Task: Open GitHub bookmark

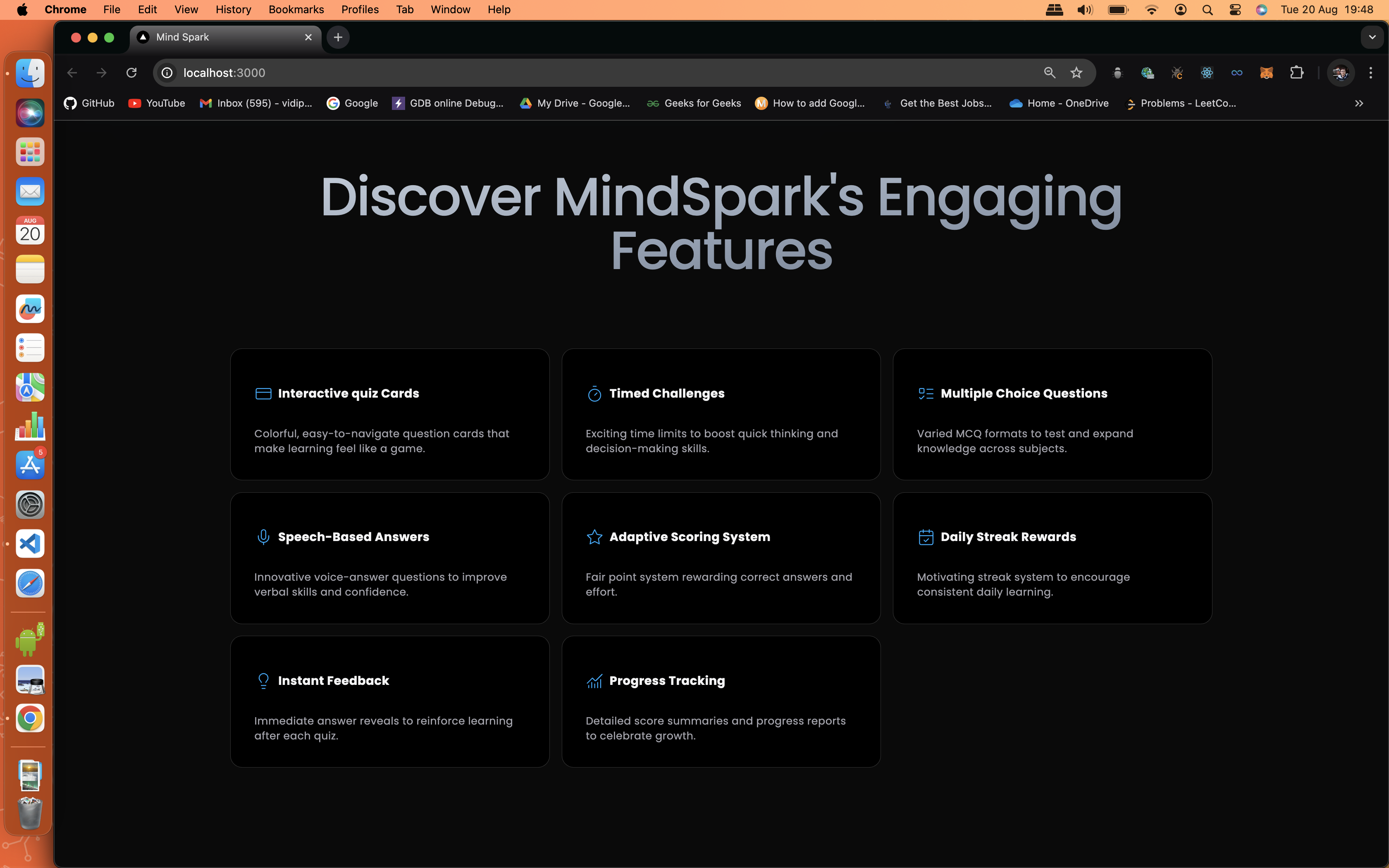Action: [90, 103]
